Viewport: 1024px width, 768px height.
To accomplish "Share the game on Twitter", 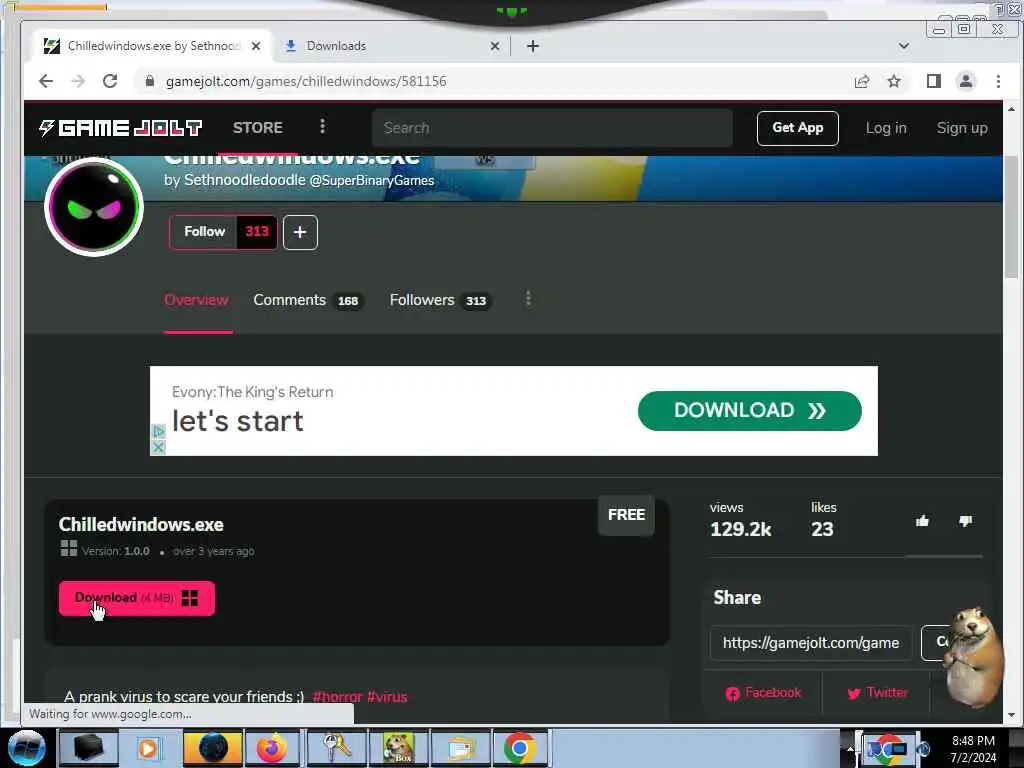I will (x=876, y=693).
